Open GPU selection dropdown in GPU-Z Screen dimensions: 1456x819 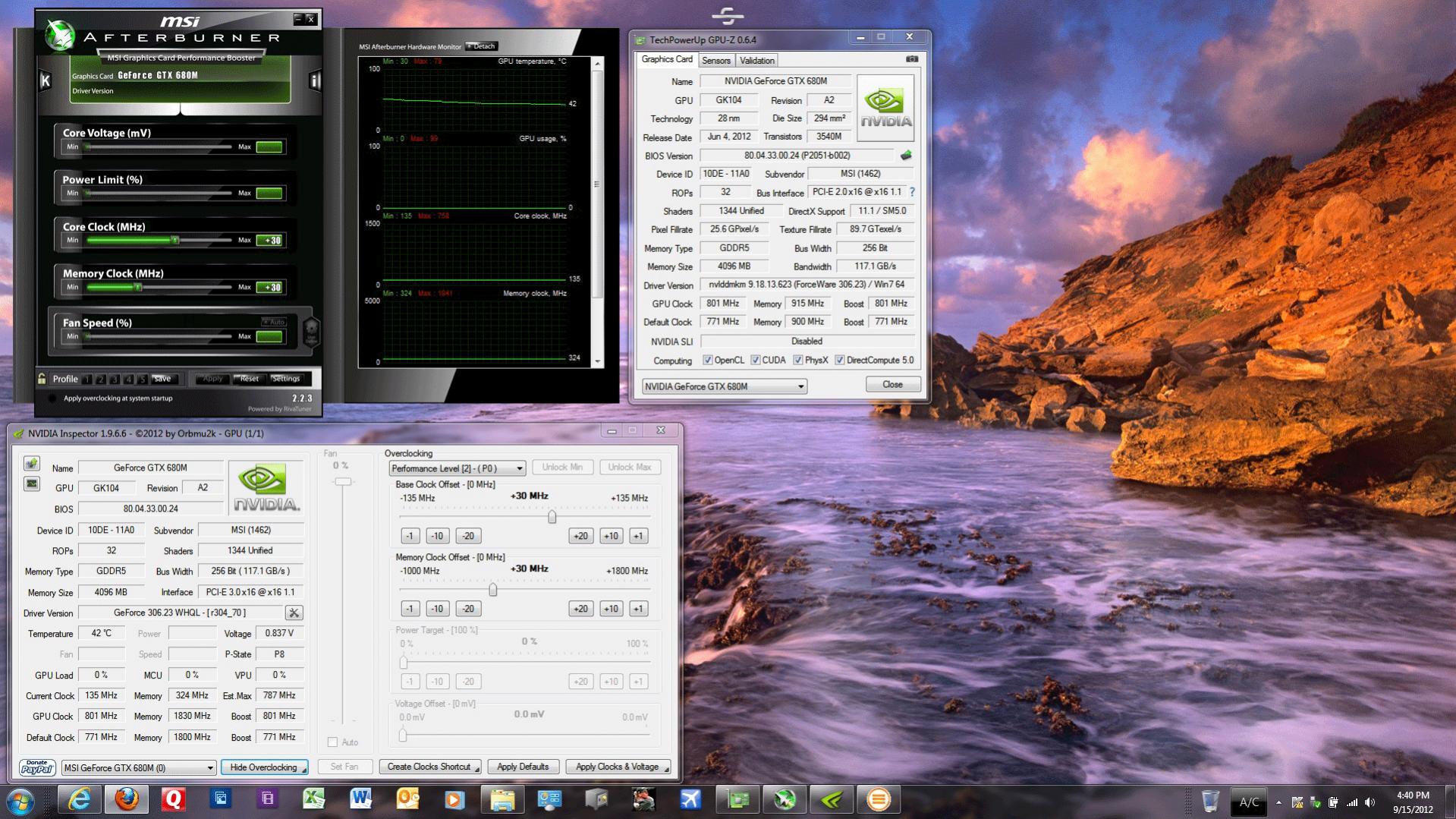tap(724, 386)
